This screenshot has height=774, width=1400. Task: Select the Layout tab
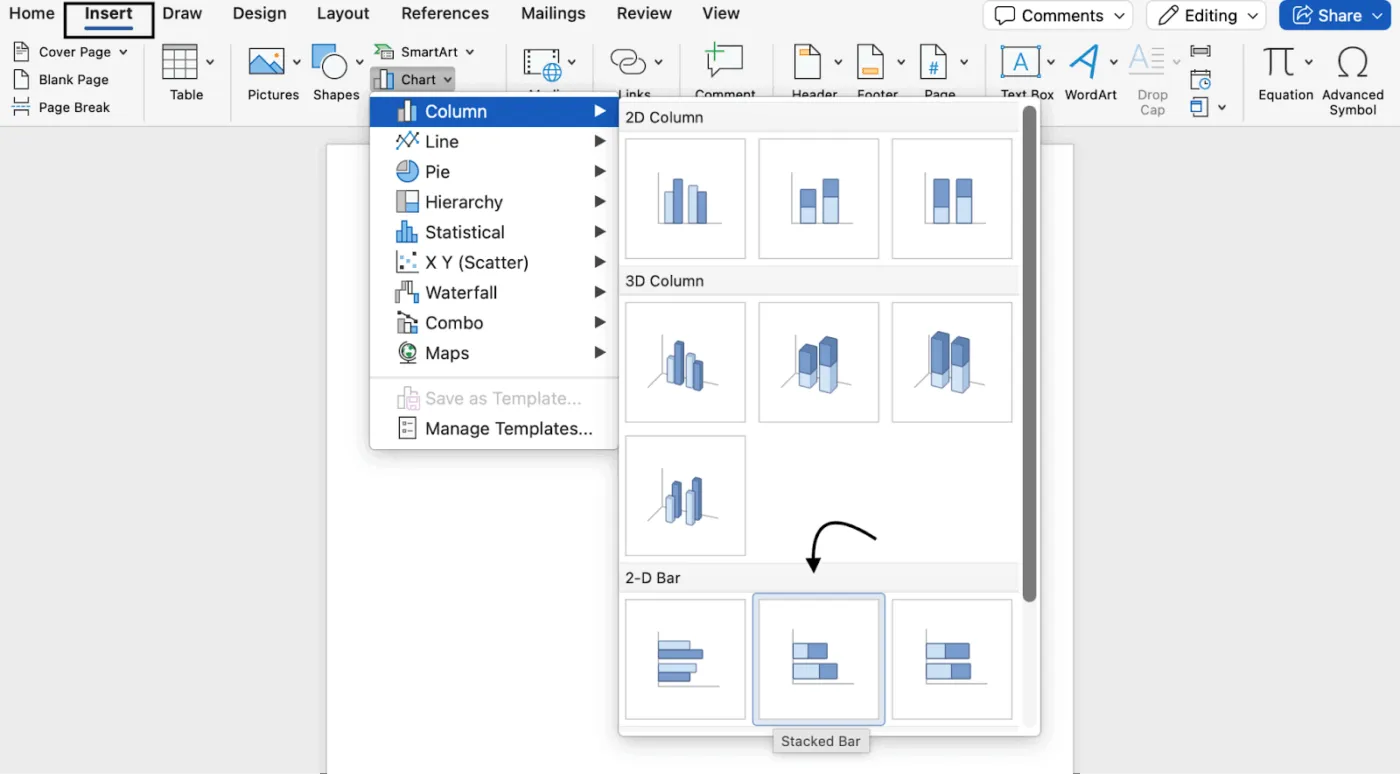(x=343, y=14)
